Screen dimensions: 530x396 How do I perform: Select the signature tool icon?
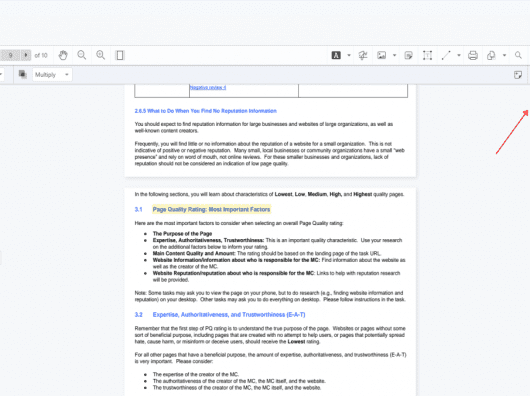pos(363,55)
